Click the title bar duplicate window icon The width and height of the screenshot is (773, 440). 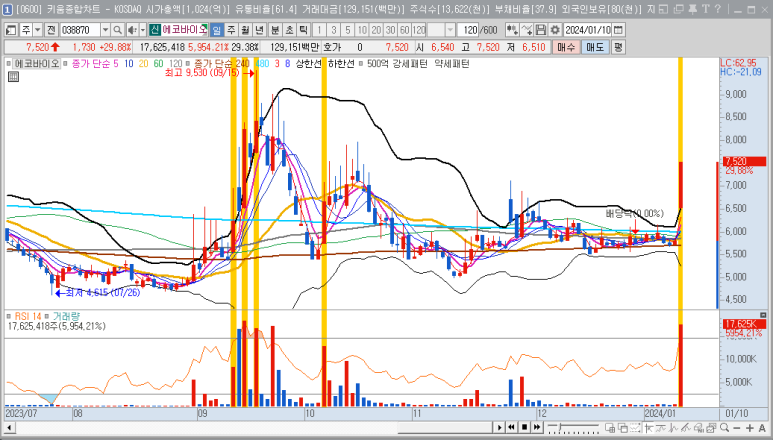coord(679,9)
